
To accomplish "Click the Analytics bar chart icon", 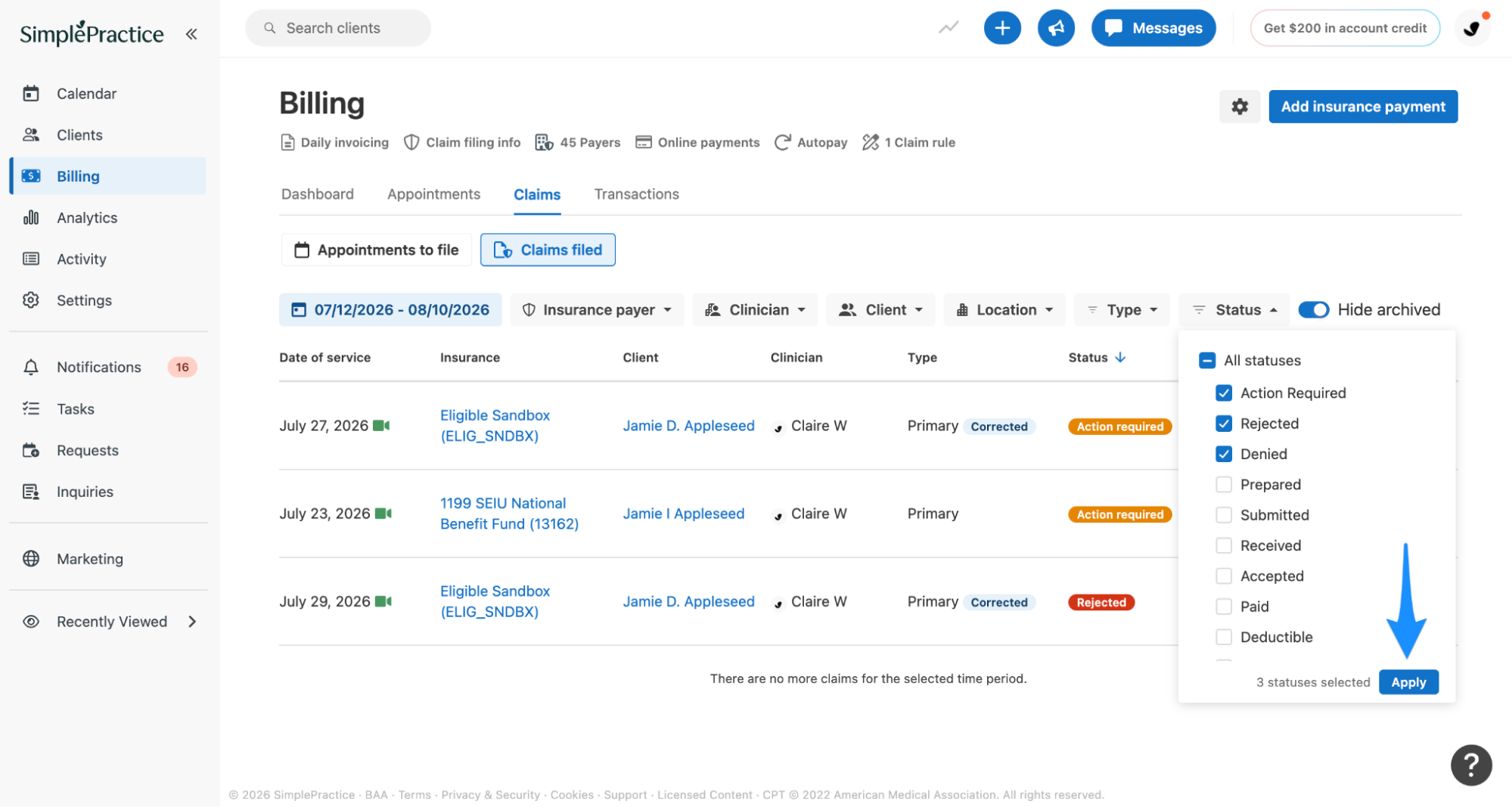I will 31,218.
